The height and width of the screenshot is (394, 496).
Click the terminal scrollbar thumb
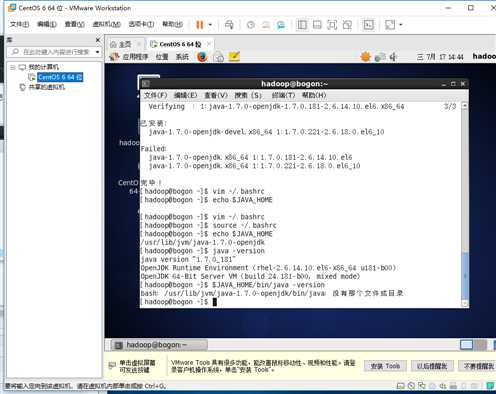[465, 276]
